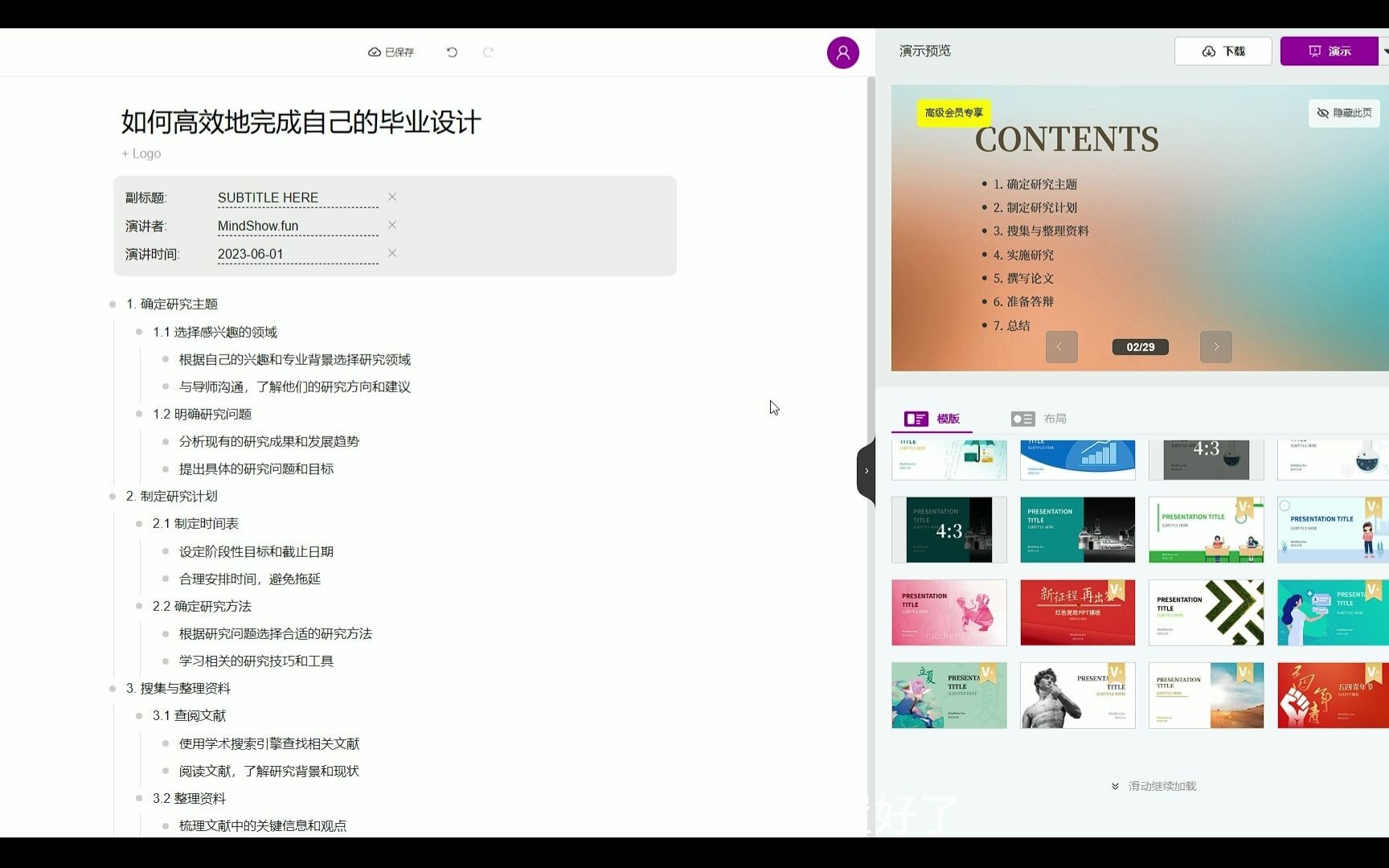Screen dimensions: 1389x868
Task: Collapse bullet for 3. 搜集与整理资料
Action: pyautogui.click(x=113, y=689)
